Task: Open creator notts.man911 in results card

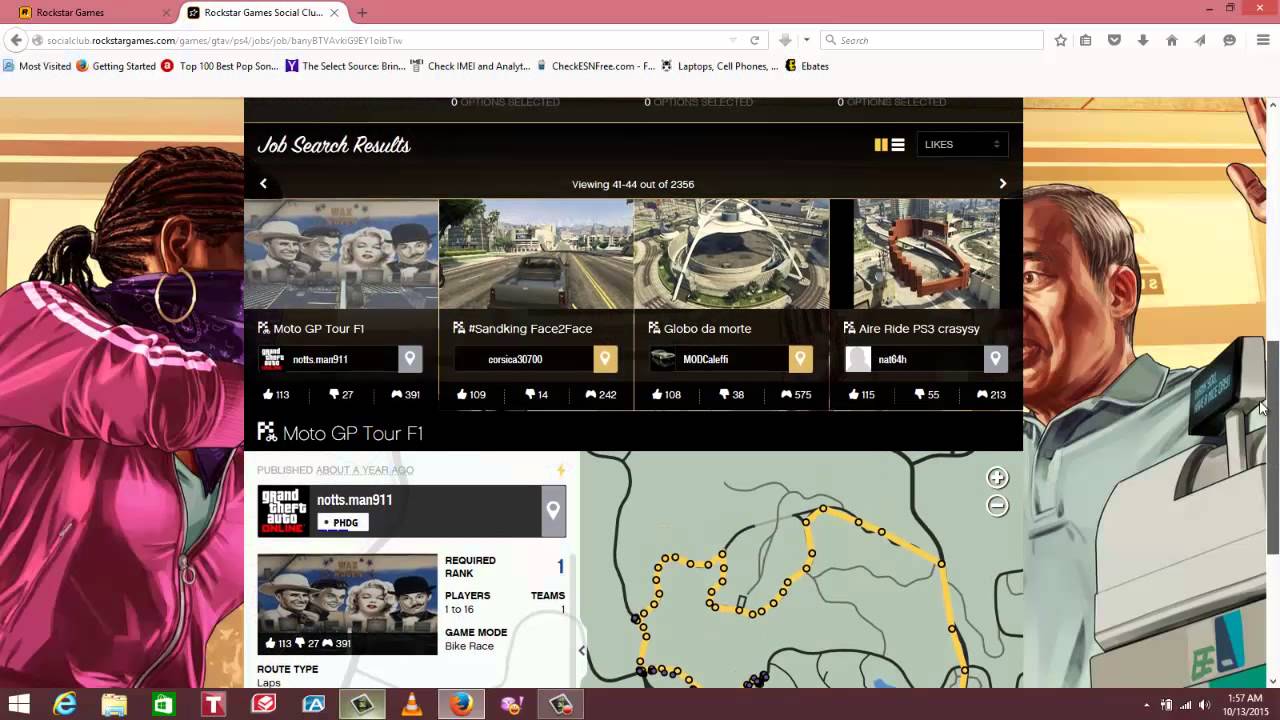Action: tap(320, 359)
